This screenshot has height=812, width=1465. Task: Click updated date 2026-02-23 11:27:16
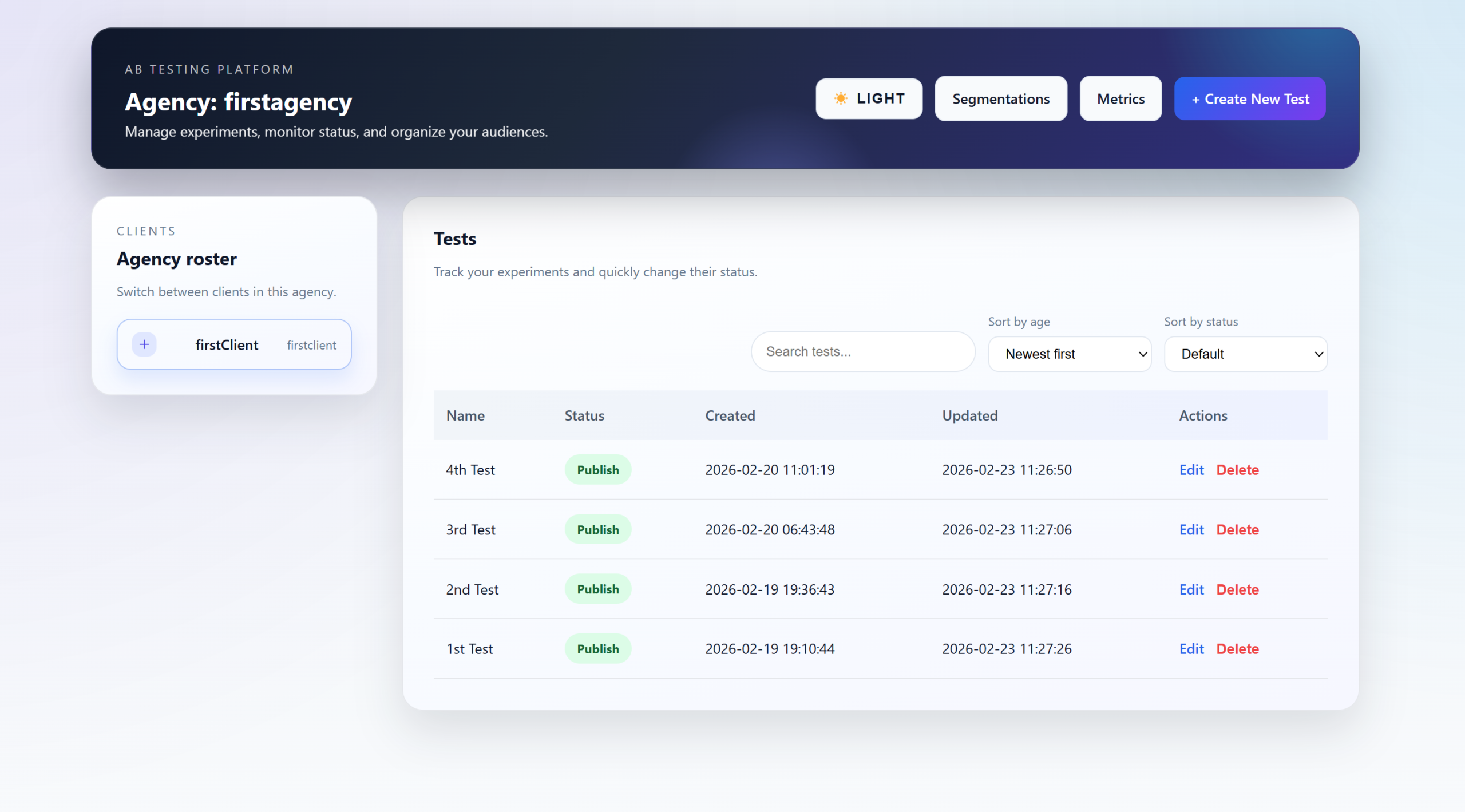pos(1007,589)
